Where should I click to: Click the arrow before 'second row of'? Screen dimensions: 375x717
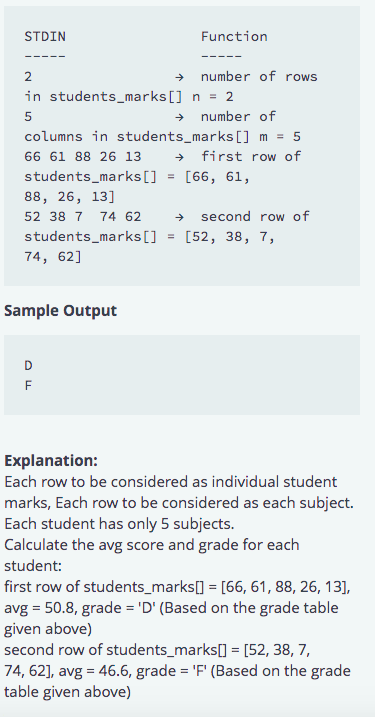point(180,217)
